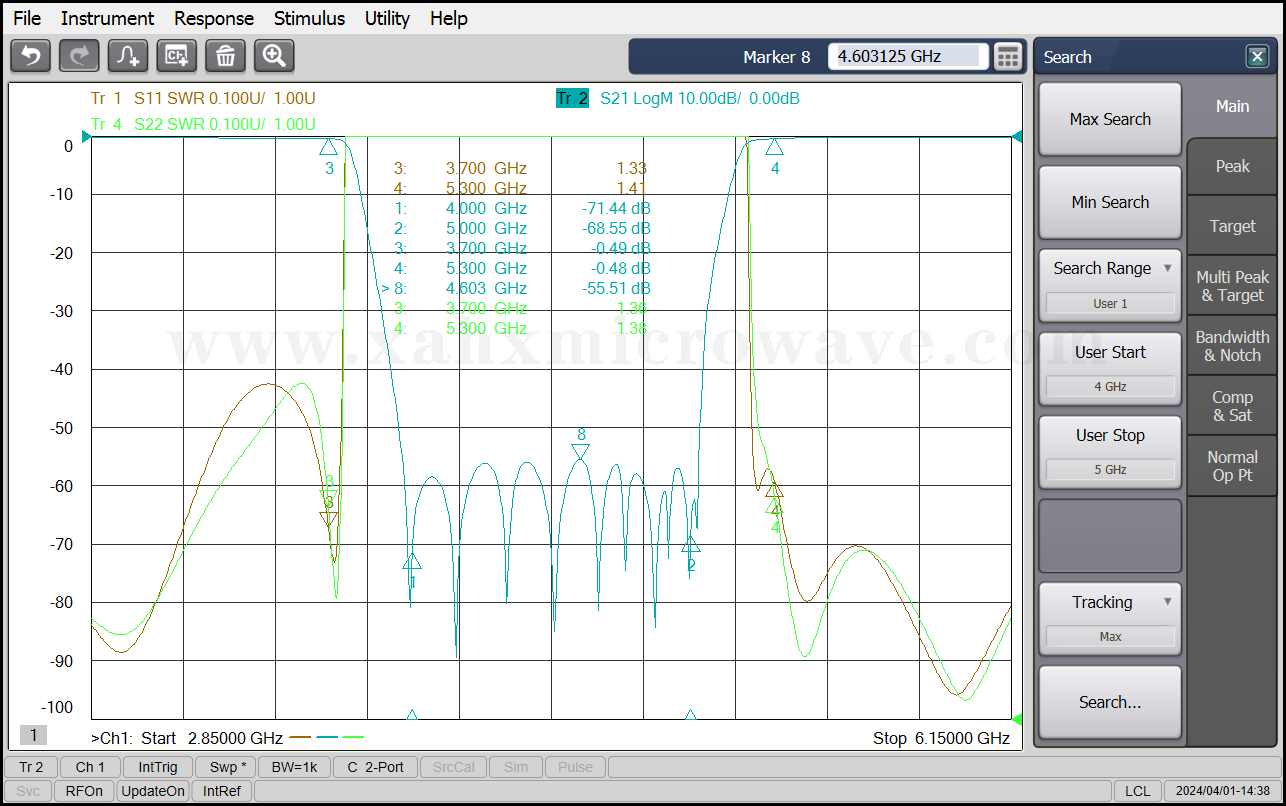Open the Response menu

213,18
